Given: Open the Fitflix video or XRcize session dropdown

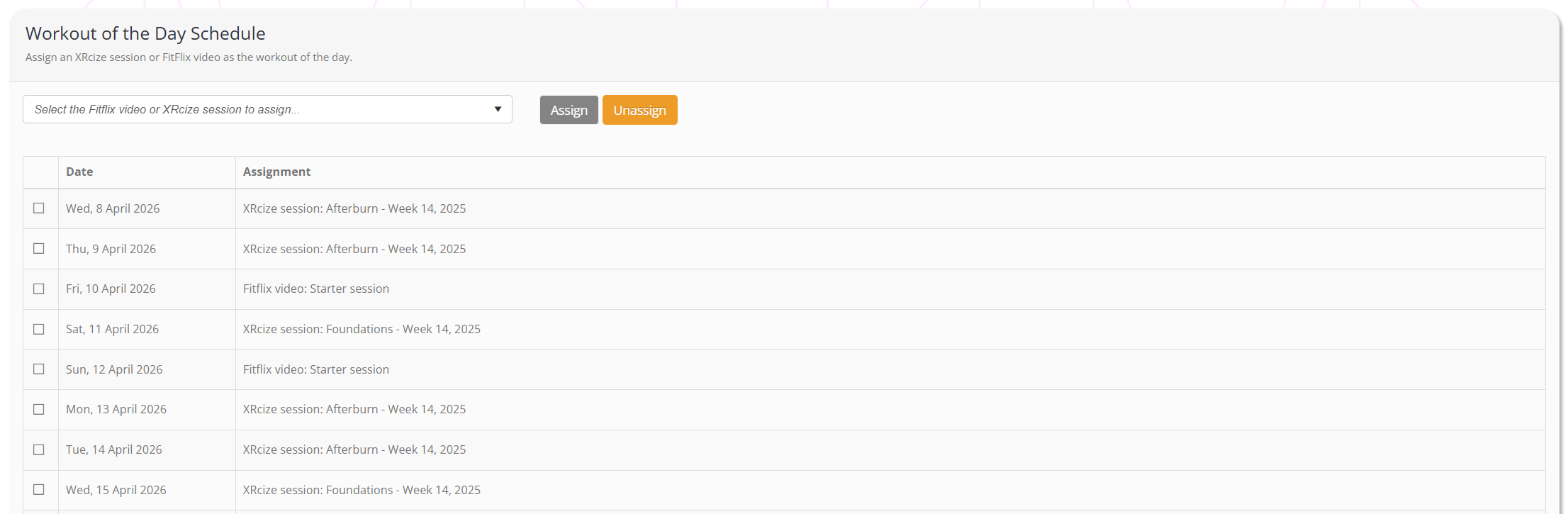Looking at the screenshot, I should (x=267, y=109).
